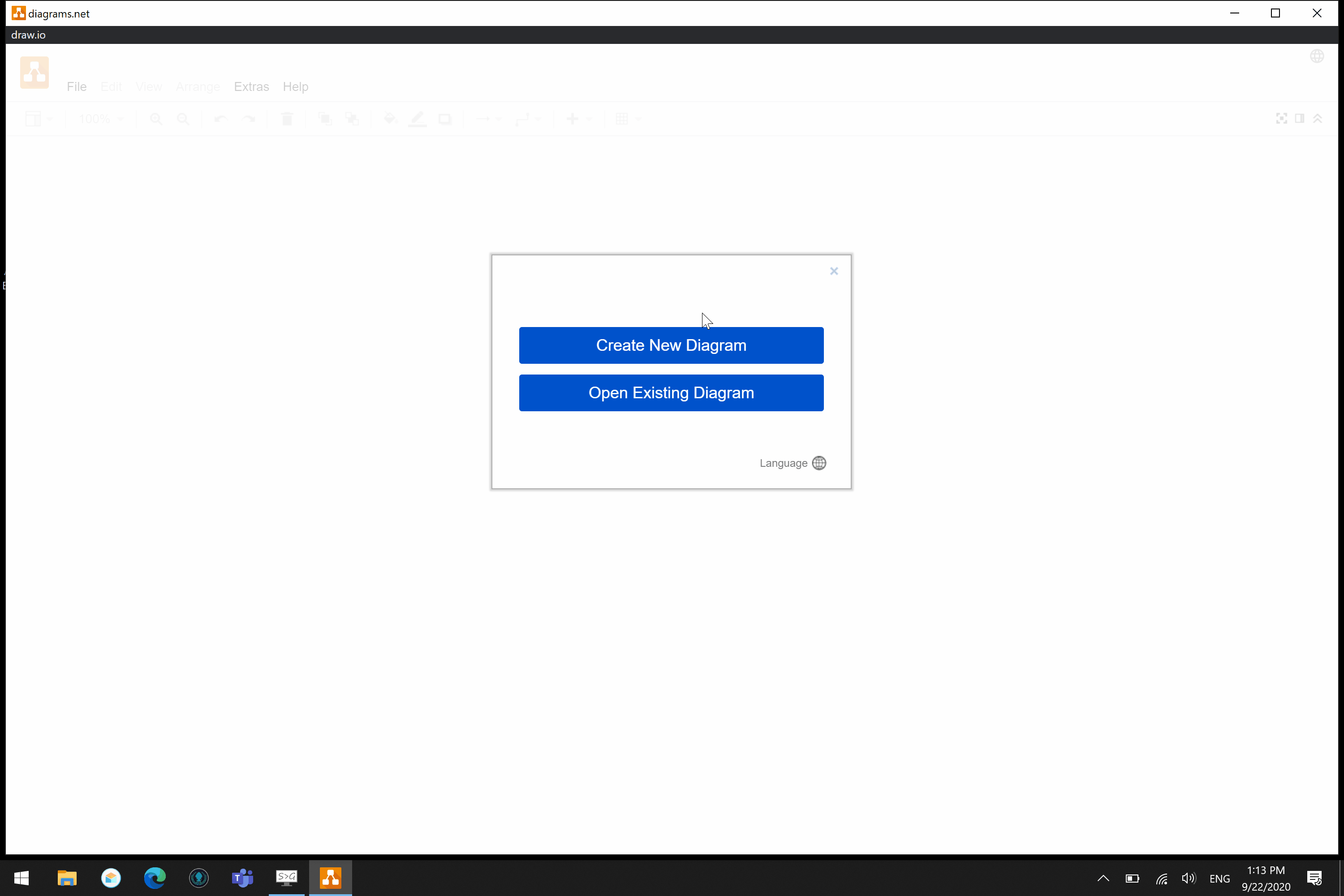This screenshot has width=1344, height=896.
Task: Open the Extras menu
Action: coord(251,86)
